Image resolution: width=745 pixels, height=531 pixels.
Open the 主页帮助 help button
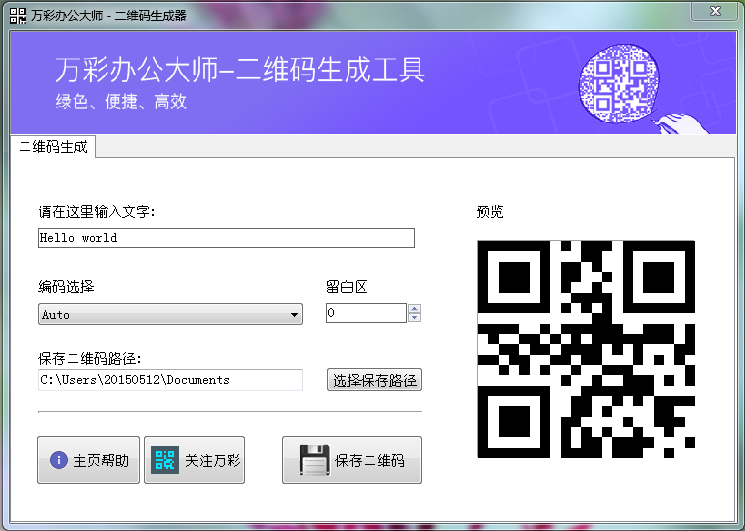pos(88,460)
